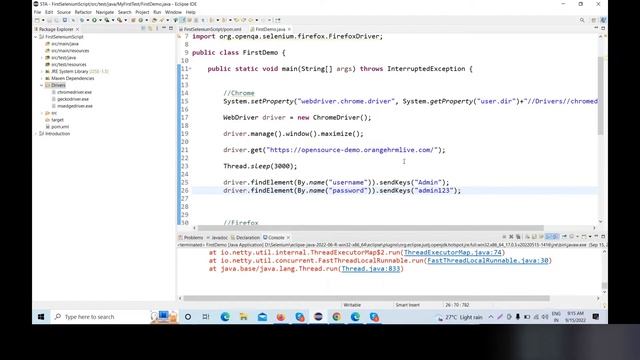Open Eclipse IDE taskbar icon

coord(318,317)
